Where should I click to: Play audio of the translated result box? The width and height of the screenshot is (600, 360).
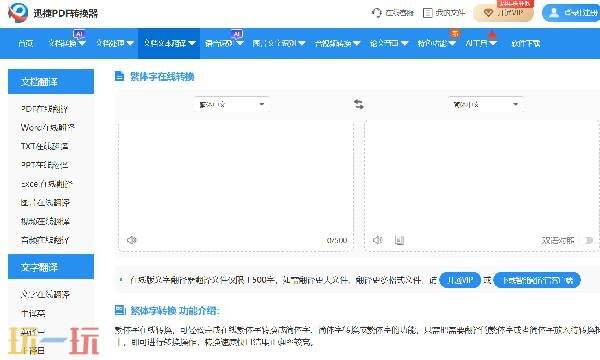(378, 240)
